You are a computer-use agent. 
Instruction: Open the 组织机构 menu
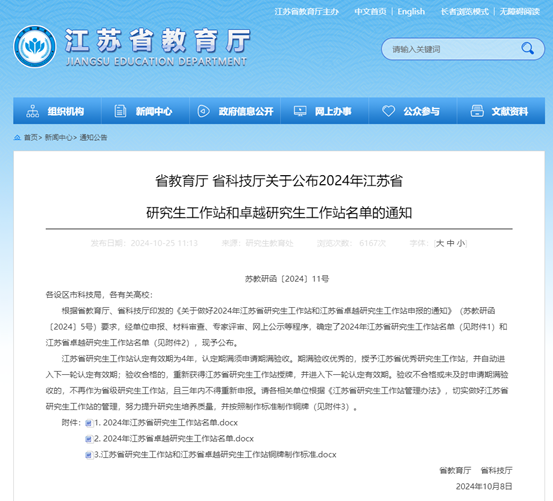[57, 111]
